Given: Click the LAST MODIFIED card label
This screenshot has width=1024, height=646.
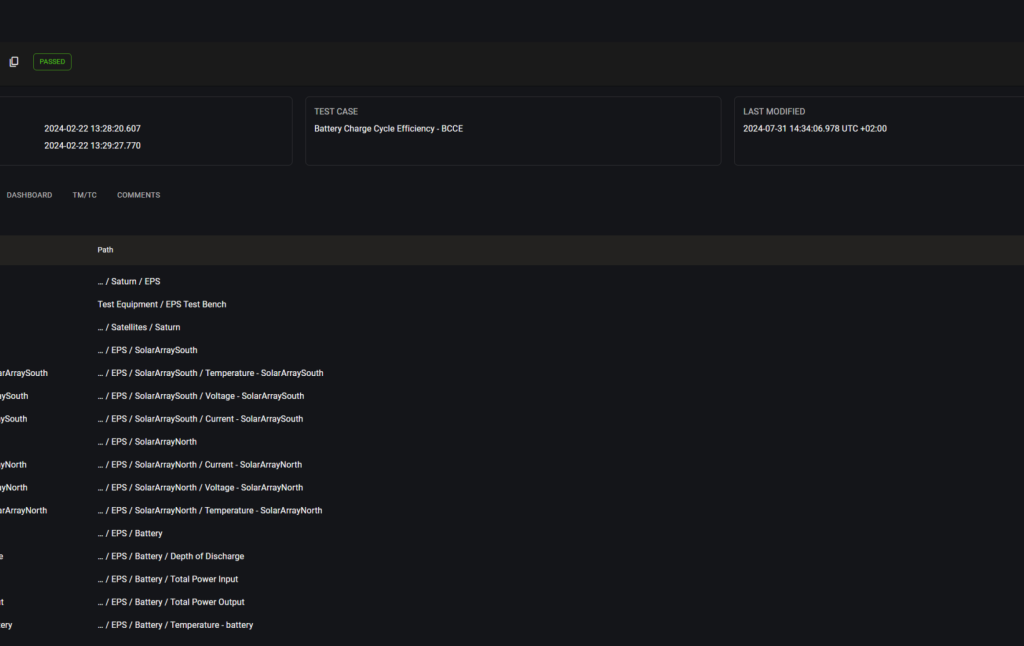Looking at the screenshot, I should 774,112.
